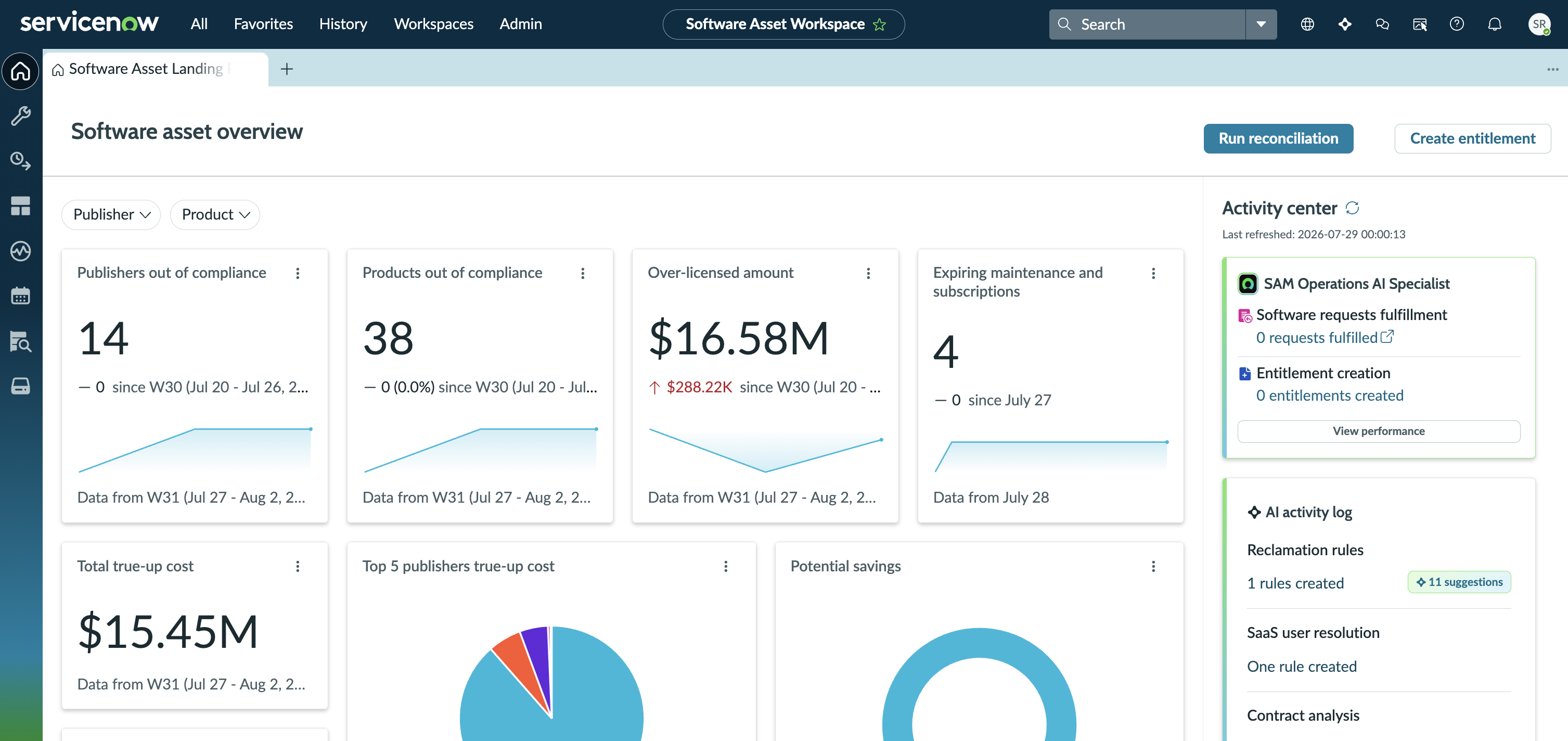
Task: Expand the Product filter dropdown
Action: point(215,214)
